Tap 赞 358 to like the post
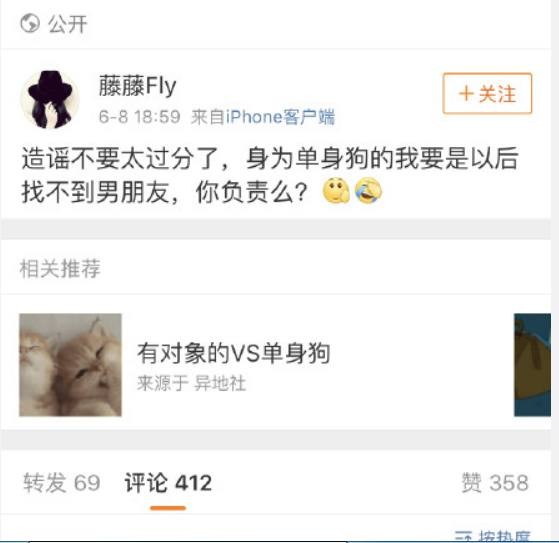The width and height of the screenshot is (559, 543). pos(495,483)
